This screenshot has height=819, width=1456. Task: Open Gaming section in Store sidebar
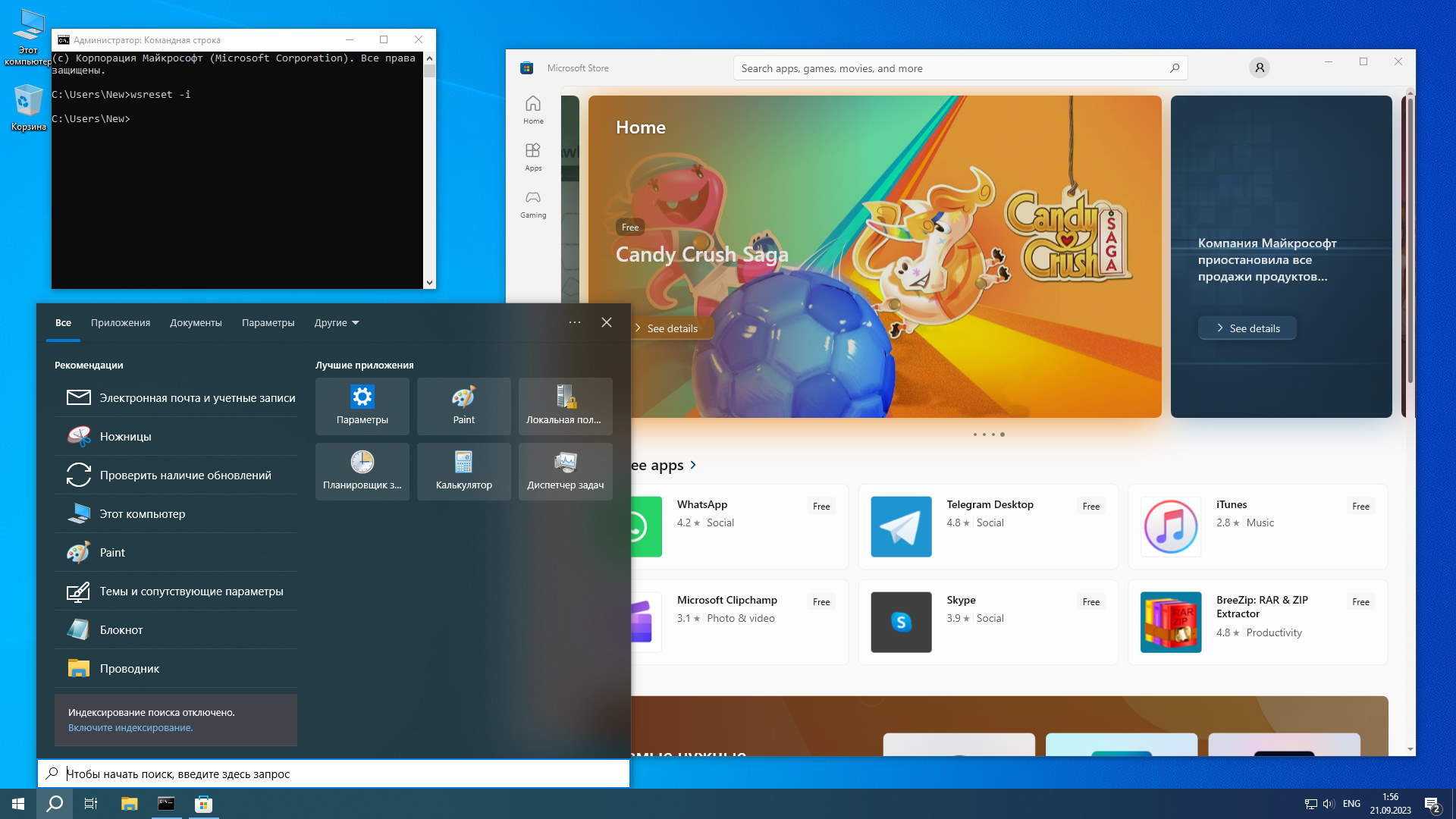tap(533, 204)
